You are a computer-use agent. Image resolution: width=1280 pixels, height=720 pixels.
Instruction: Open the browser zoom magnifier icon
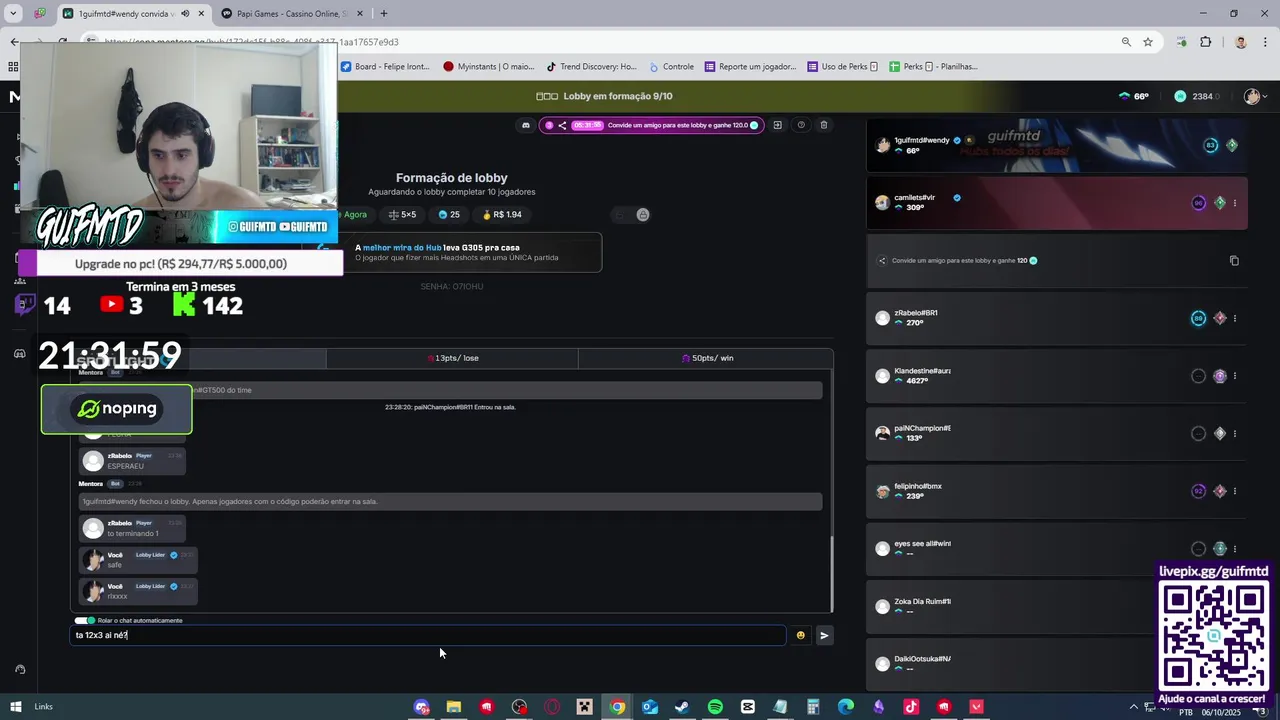(x=1126, y=42)
